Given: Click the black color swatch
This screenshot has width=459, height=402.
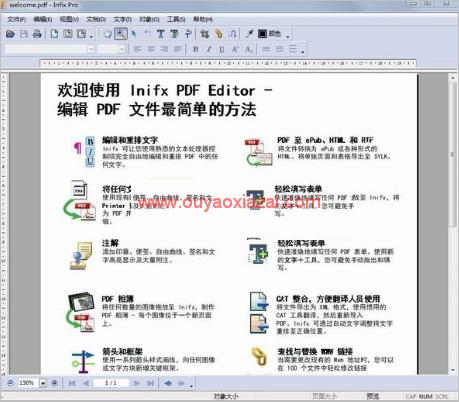Looking at the screenshot, I should coord(263,34).
